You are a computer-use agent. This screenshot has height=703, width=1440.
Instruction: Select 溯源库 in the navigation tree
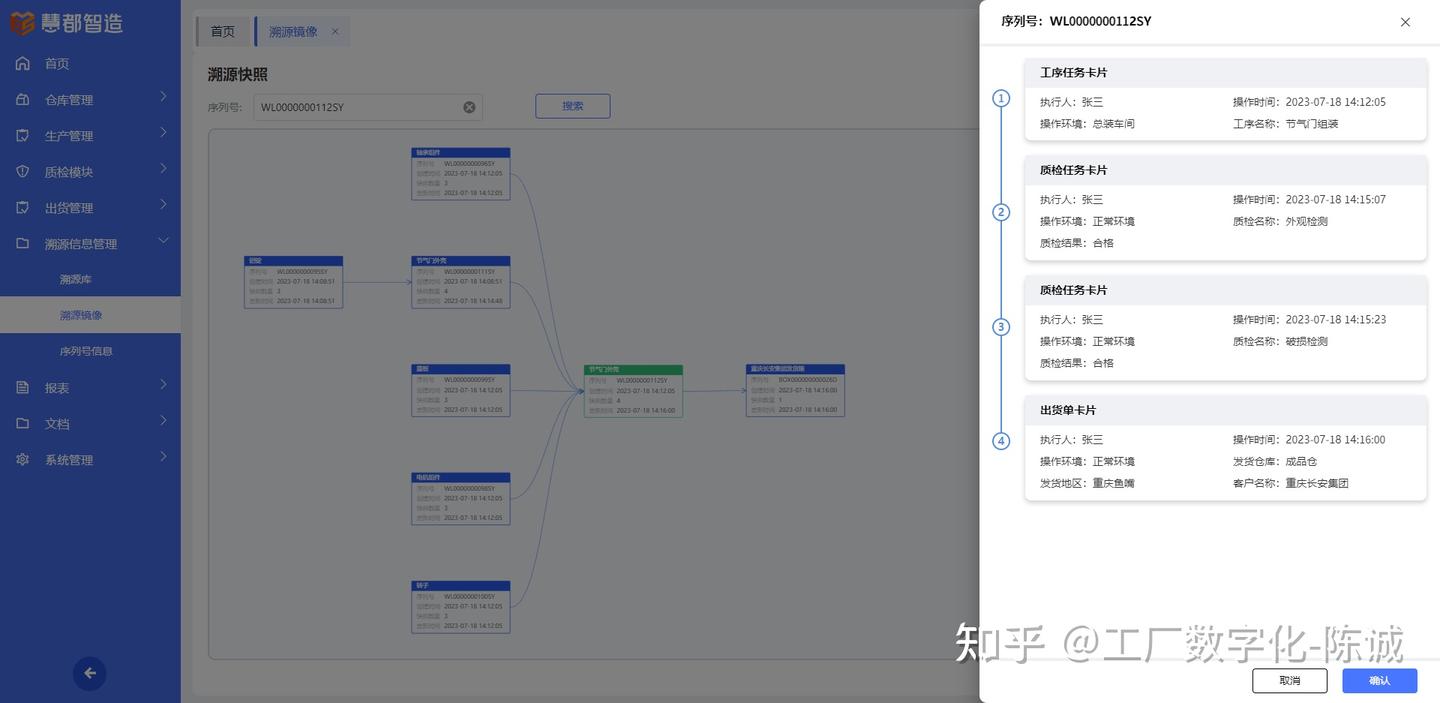(75, 276)
